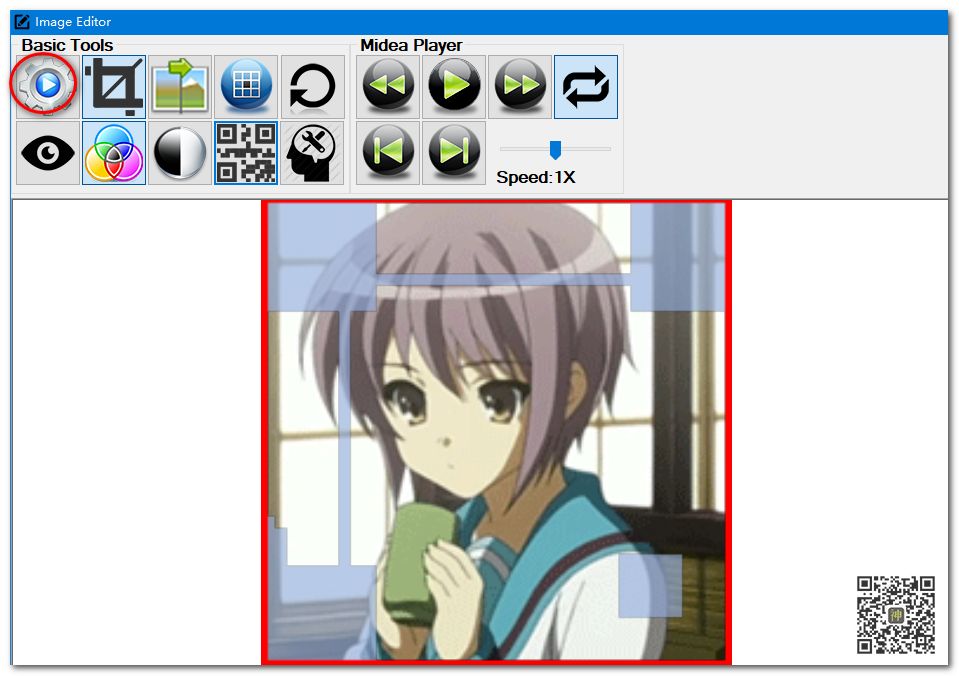Click the anime image in the canvas
The image size is (959, 676).
[x=497, y=432]
